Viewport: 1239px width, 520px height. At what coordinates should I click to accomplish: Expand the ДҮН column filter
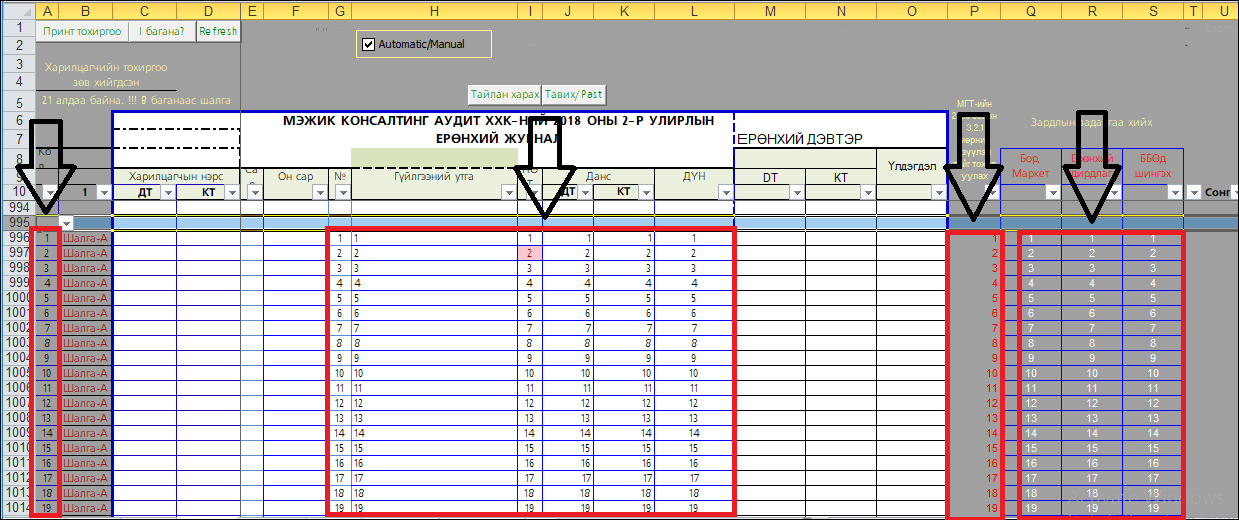pyautogui.click(x=724, y=192)
